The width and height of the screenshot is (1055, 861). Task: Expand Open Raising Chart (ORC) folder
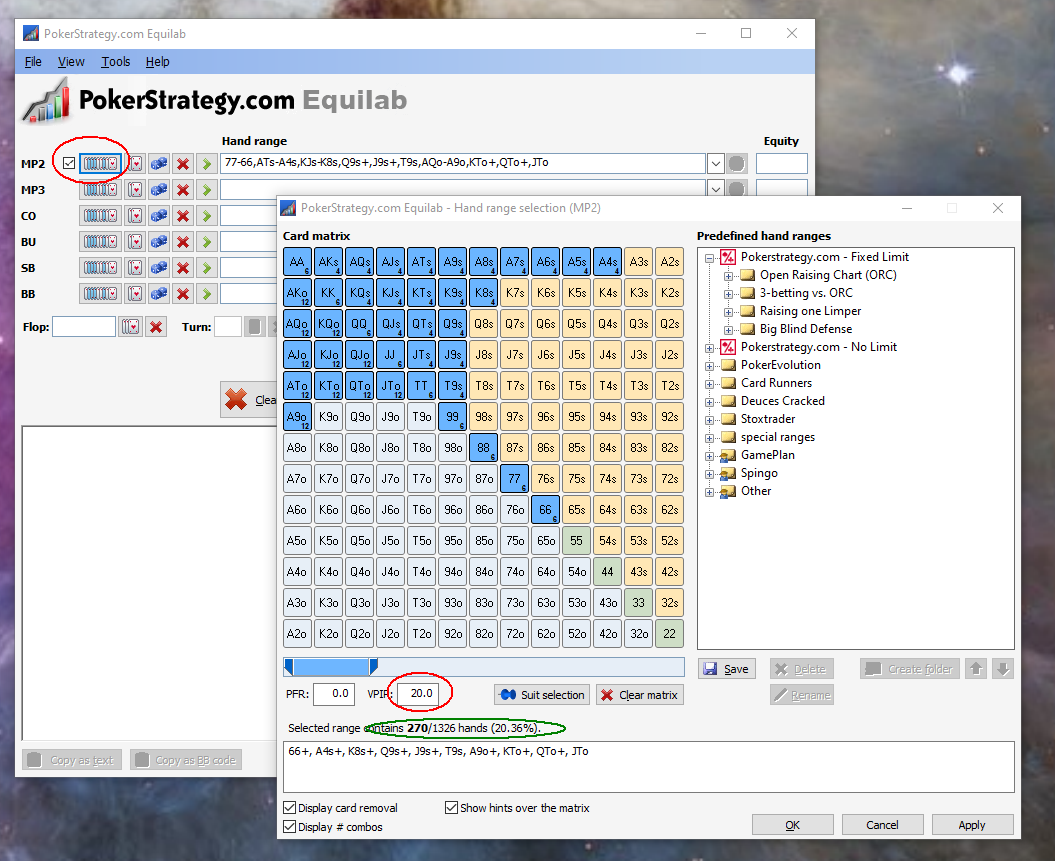tap(728, 276)
